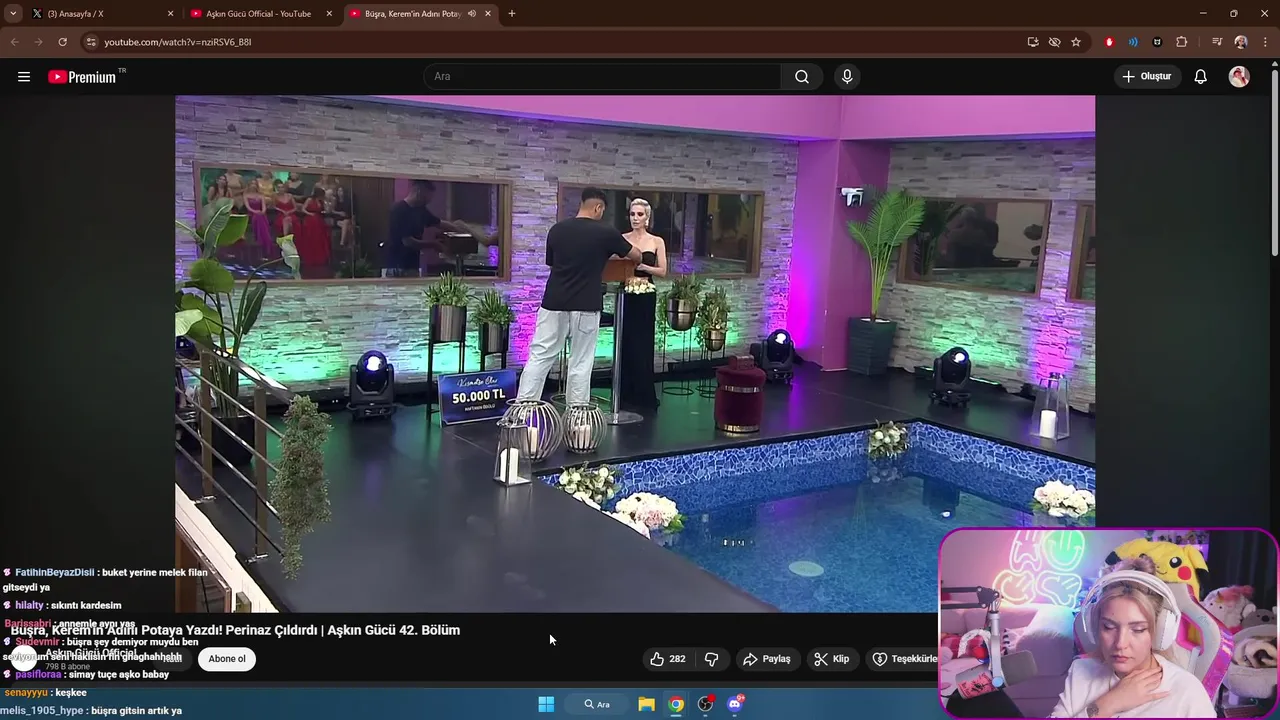1280x720 pixels.
Task: Open Chrome from the taskbar
Action: point(676,704)
